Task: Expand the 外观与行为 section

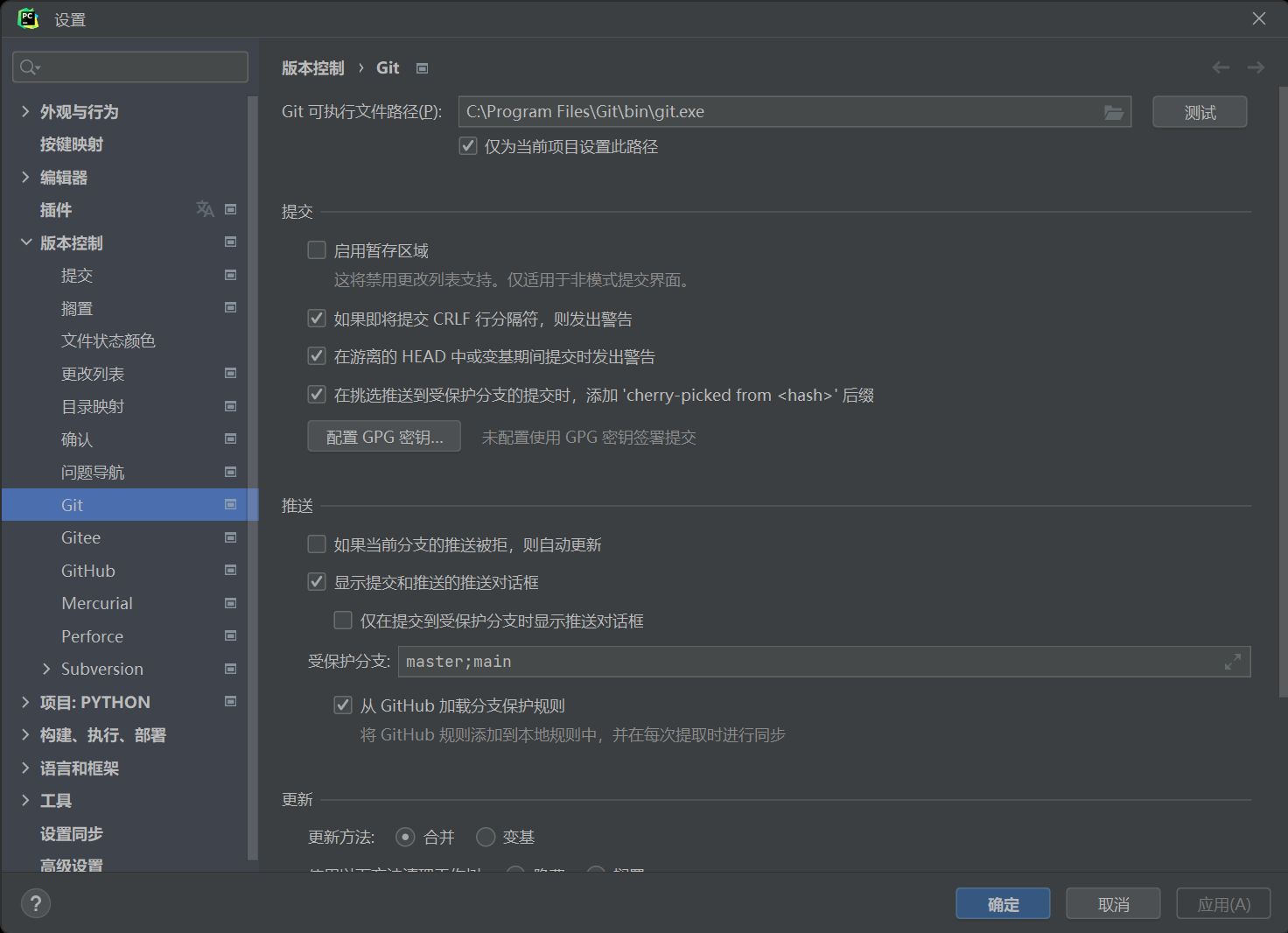Action: pos(24,111)
